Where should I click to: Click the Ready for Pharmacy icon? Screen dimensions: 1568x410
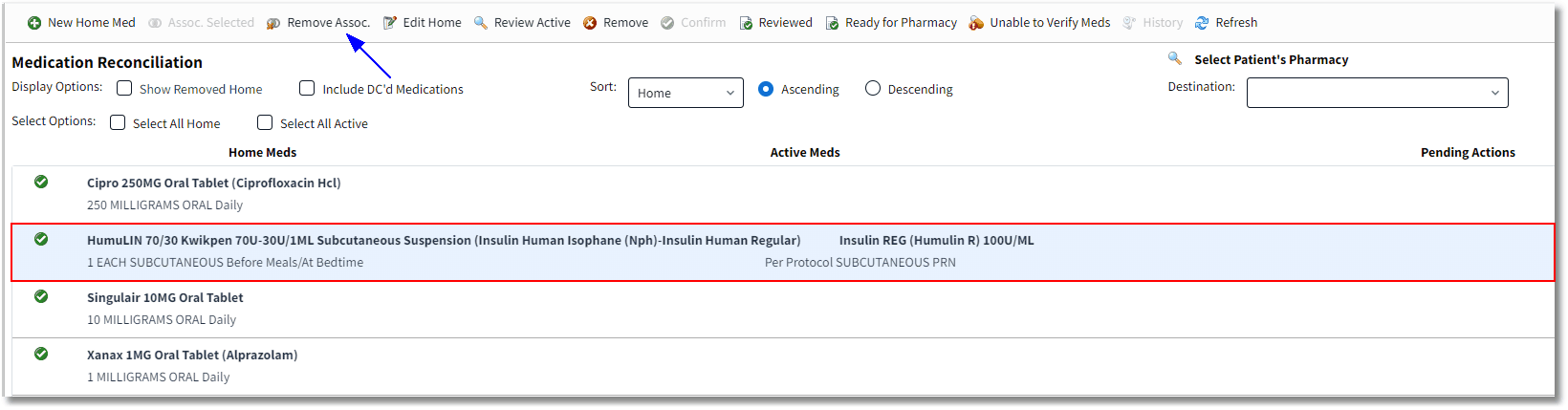coord(832,23)
